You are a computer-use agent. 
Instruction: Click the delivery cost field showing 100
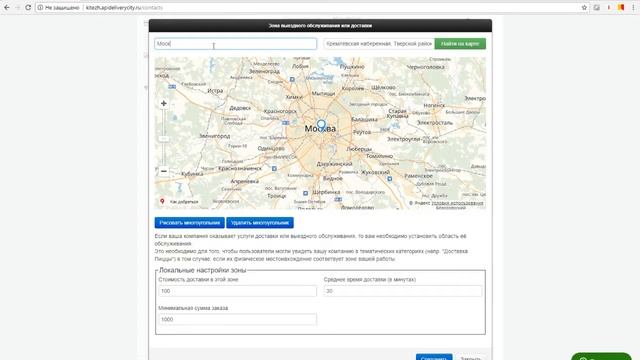pos(237,291)
